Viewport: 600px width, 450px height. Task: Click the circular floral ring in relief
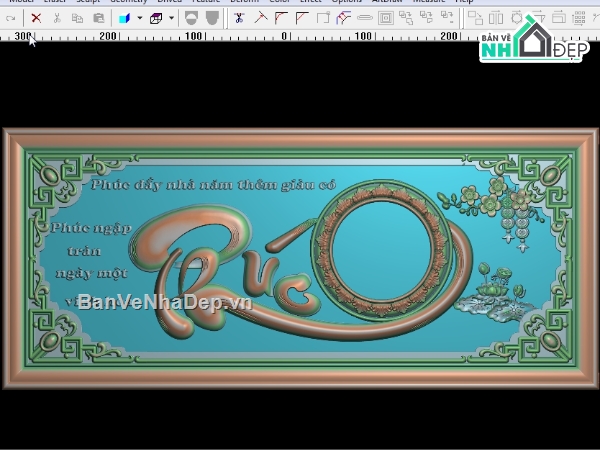pyautogui.click(x=382, y=250)
